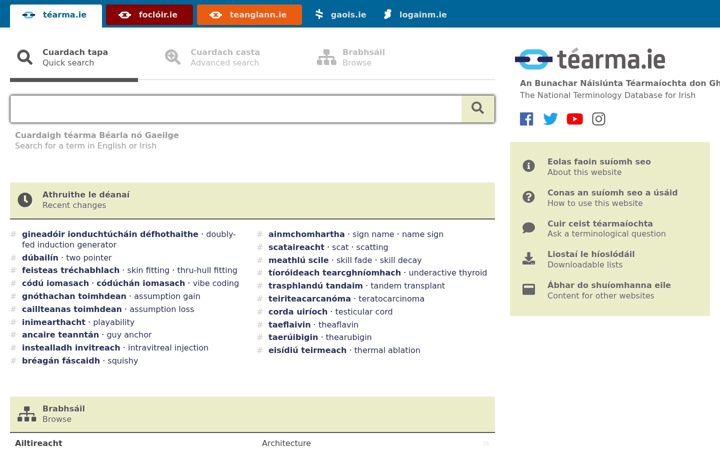Open Cuir ceist téarmaíochta link
This screenshot has width=720, height=450.
point(606,228)
